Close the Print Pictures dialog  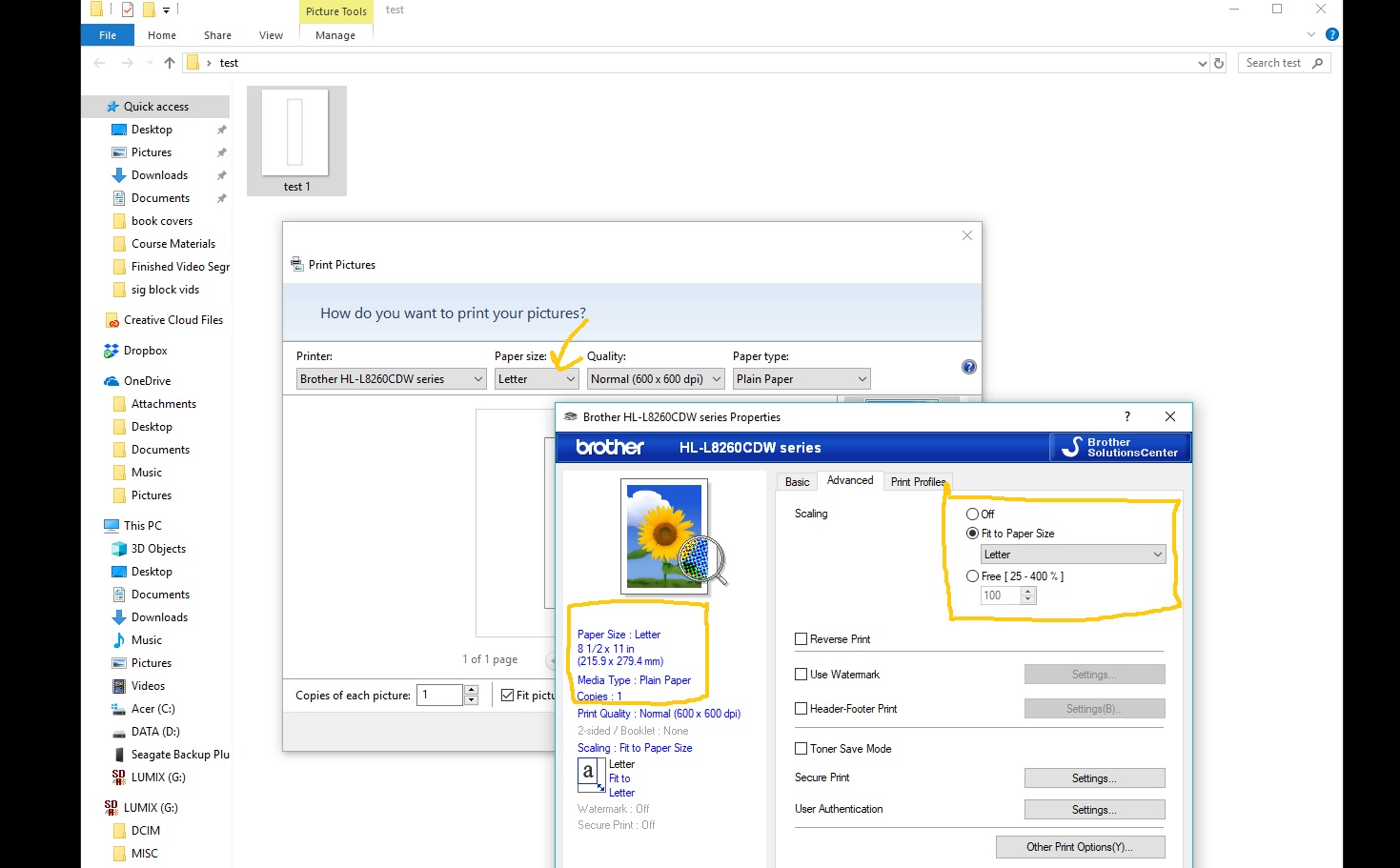[x=967, y=235]
